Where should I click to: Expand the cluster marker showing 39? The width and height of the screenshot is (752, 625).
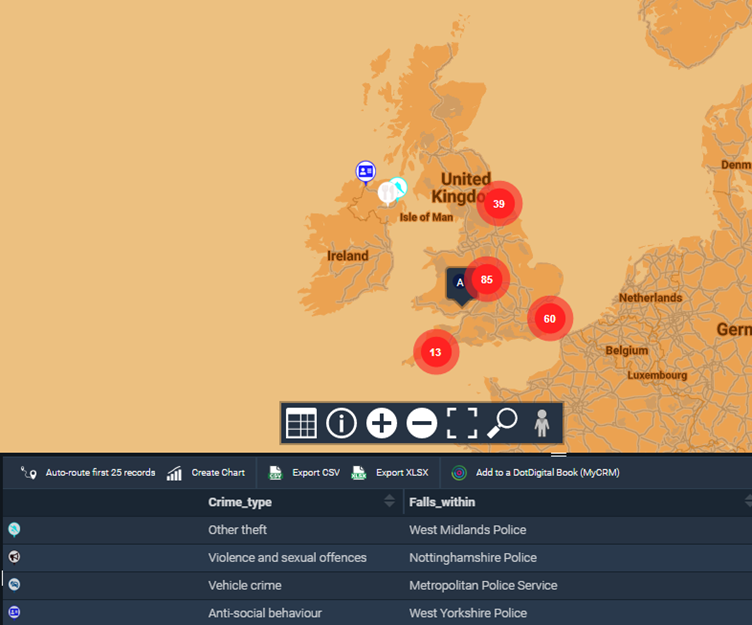click(x=499, y=204)
